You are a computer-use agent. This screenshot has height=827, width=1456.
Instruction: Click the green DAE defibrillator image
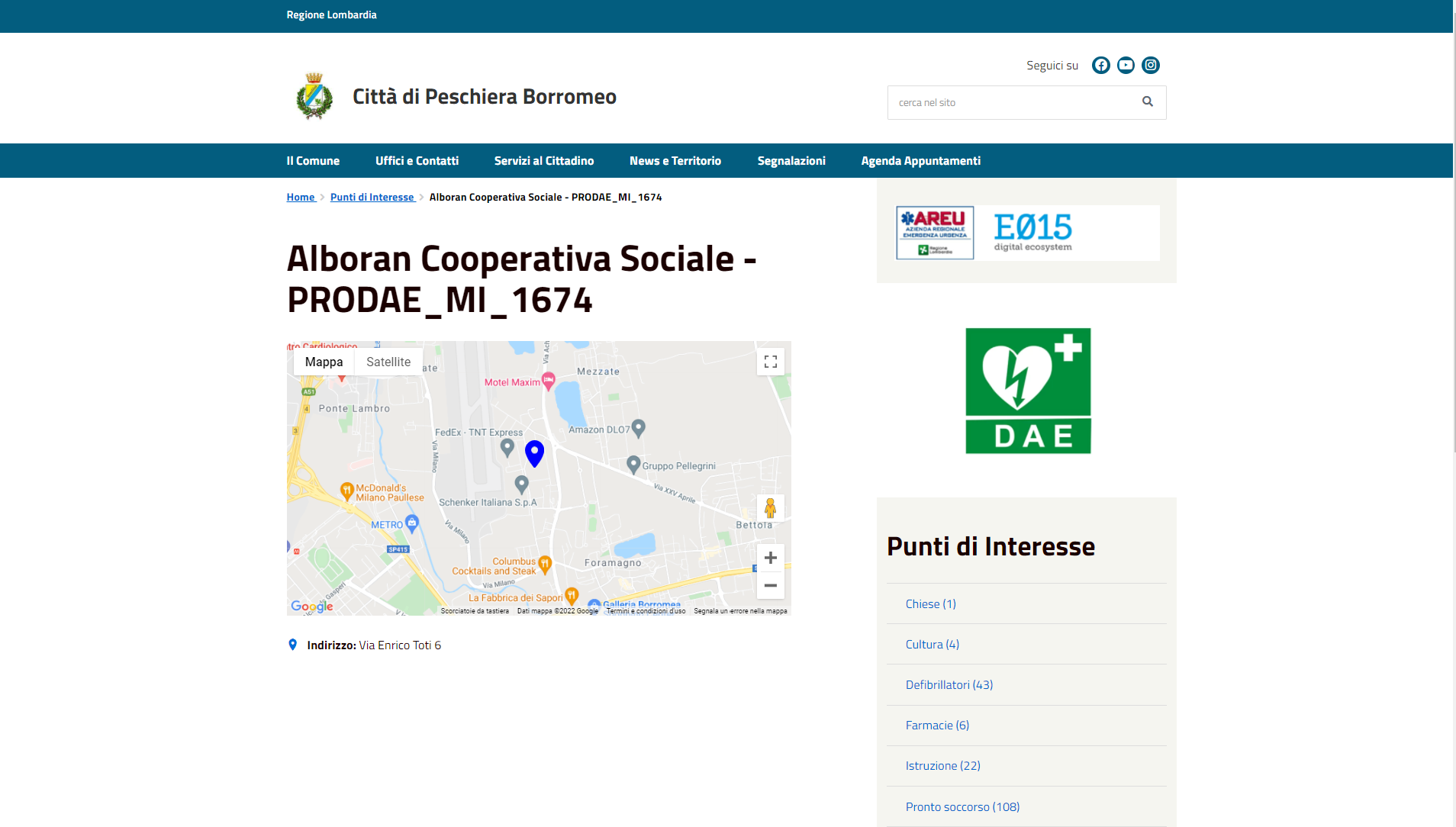pos(1027,391)
